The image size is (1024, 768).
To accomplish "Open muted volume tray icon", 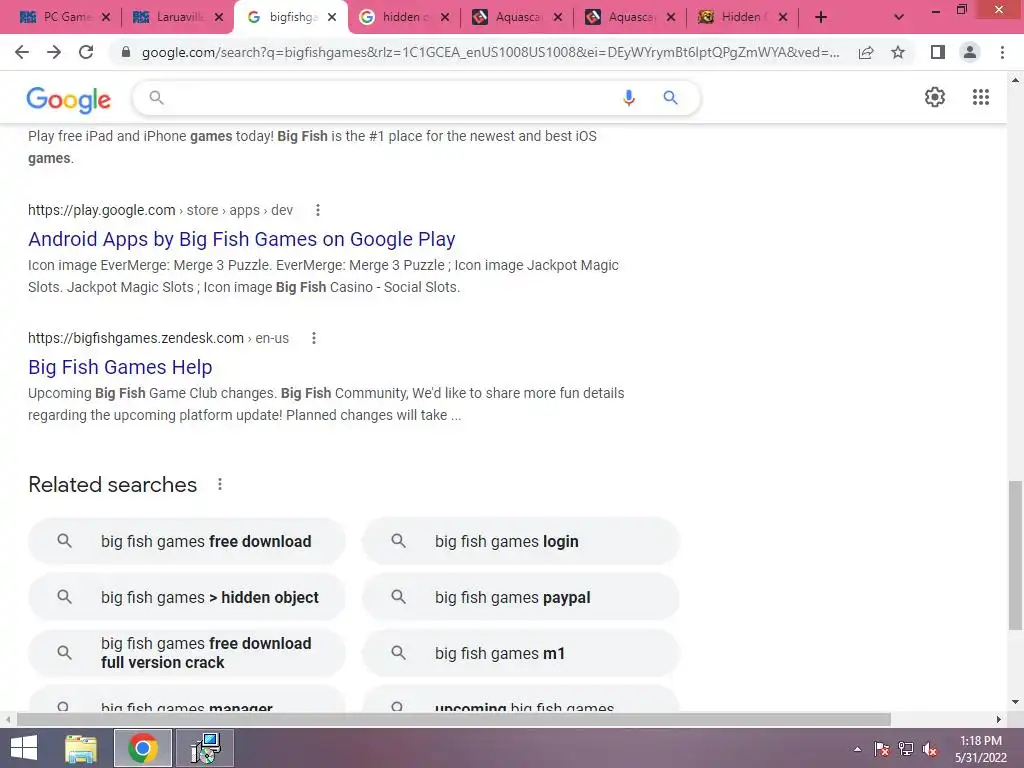I will 930,750.
